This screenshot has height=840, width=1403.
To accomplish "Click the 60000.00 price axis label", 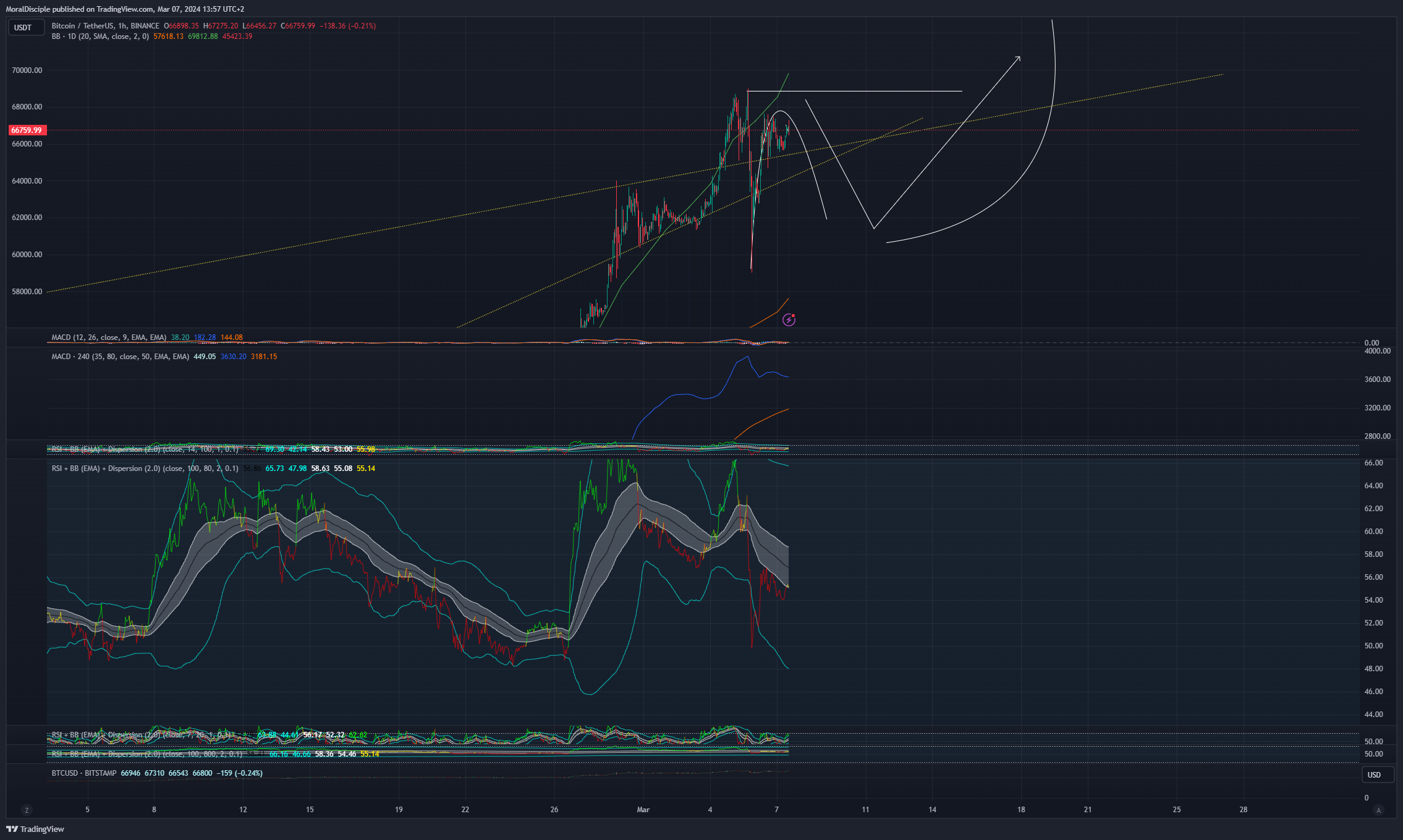I will (27, 255).
